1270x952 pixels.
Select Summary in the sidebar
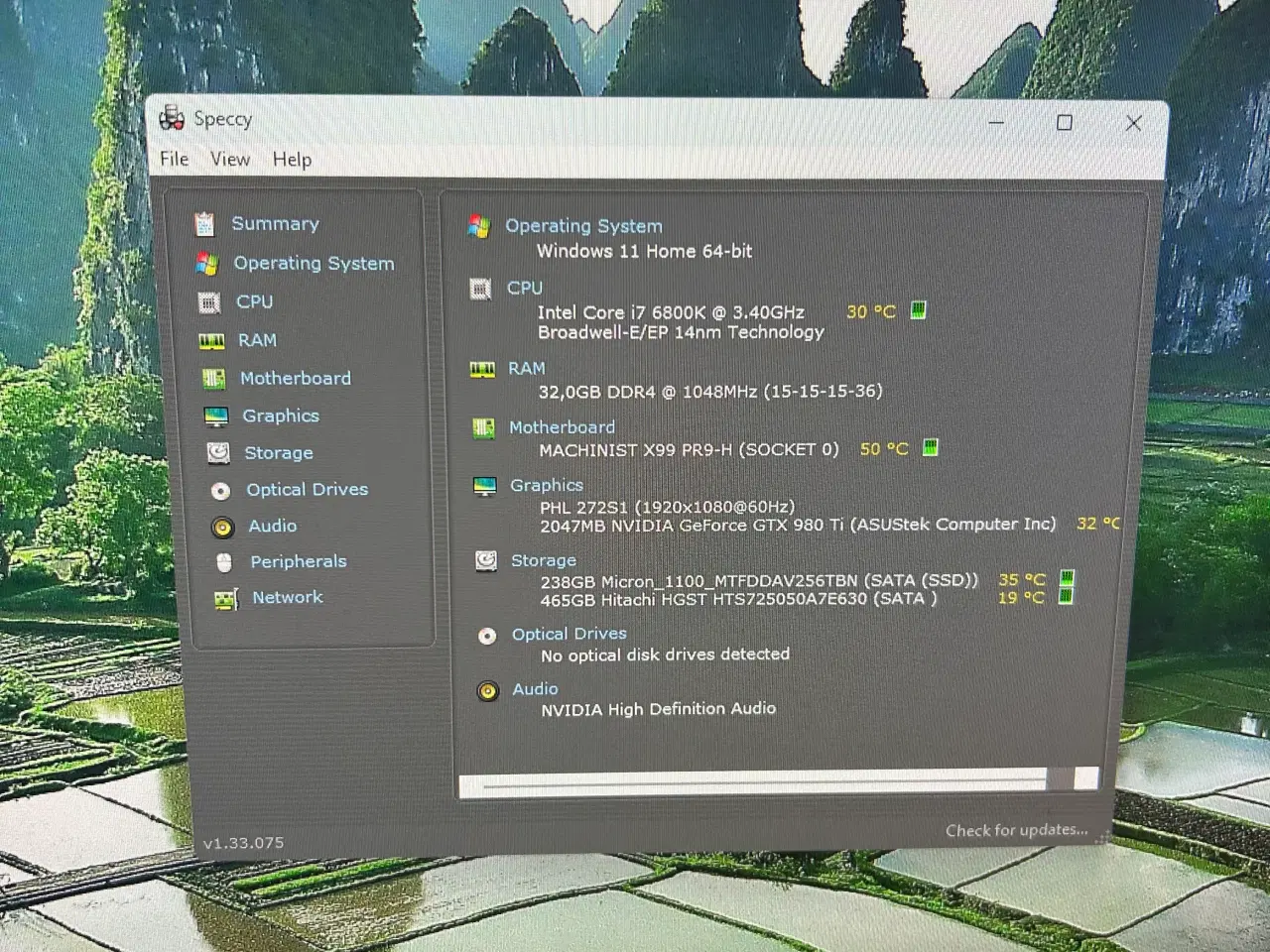[x=275, y=223]
